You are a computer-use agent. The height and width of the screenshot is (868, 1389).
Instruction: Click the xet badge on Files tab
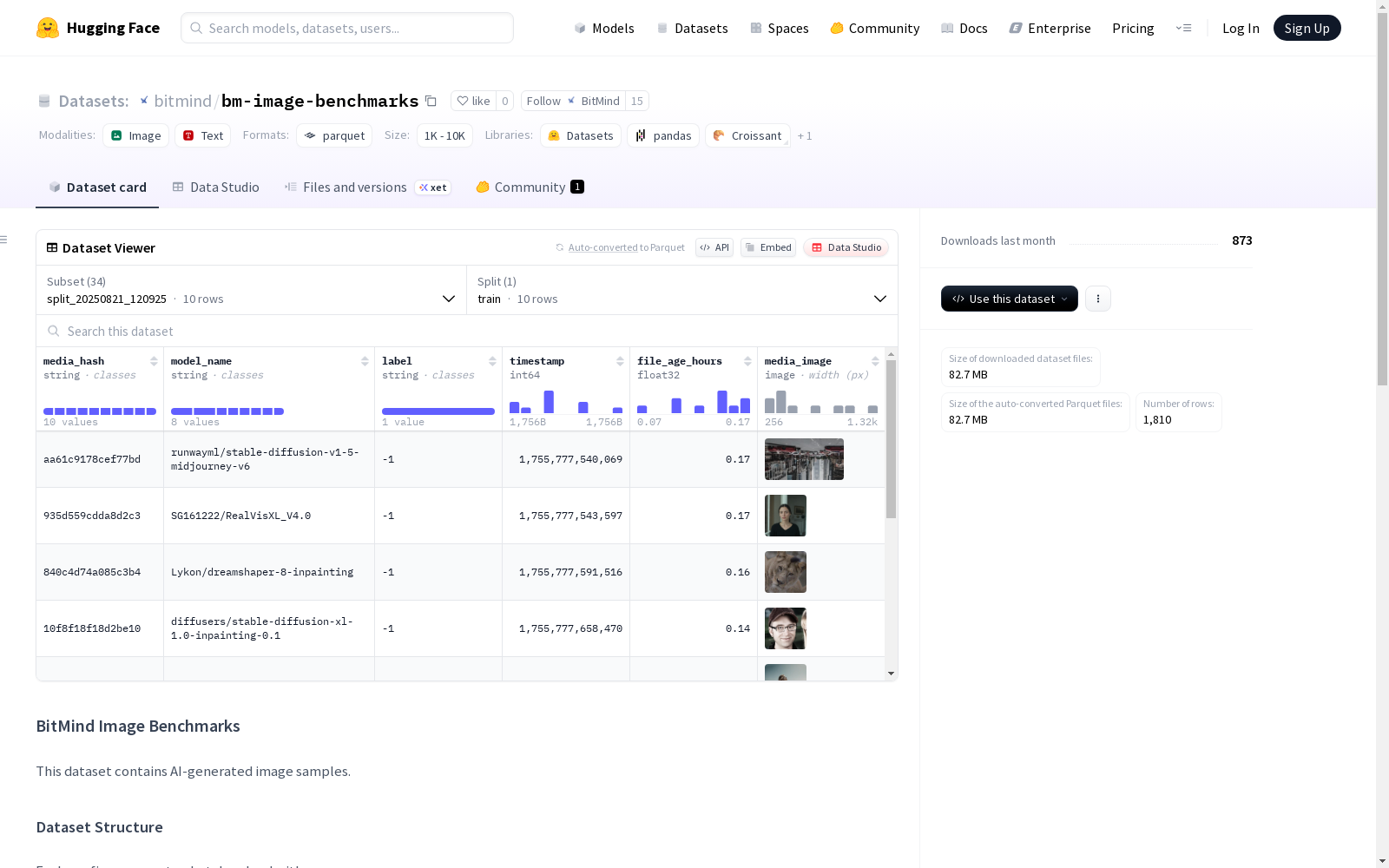(433, 187)
